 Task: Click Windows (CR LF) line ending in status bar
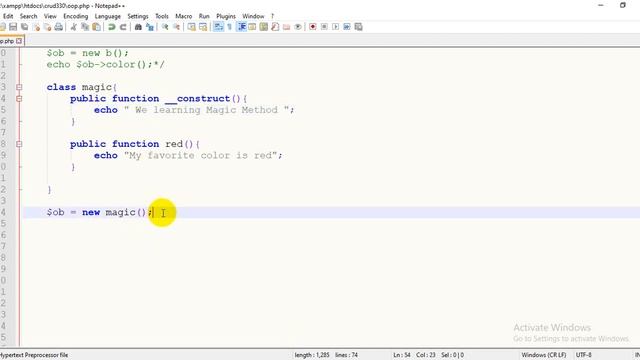click(x=544, y=355)
